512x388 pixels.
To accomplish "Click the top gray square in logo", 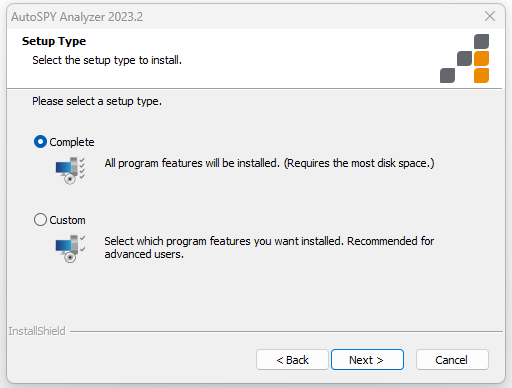I will [481, 41].
